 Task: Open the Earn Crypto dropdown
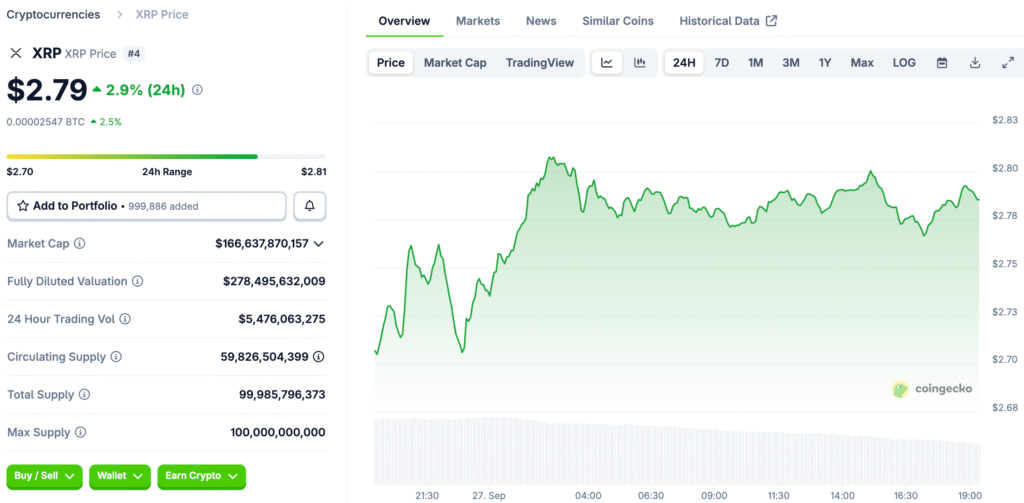click(x=201, y=476)
